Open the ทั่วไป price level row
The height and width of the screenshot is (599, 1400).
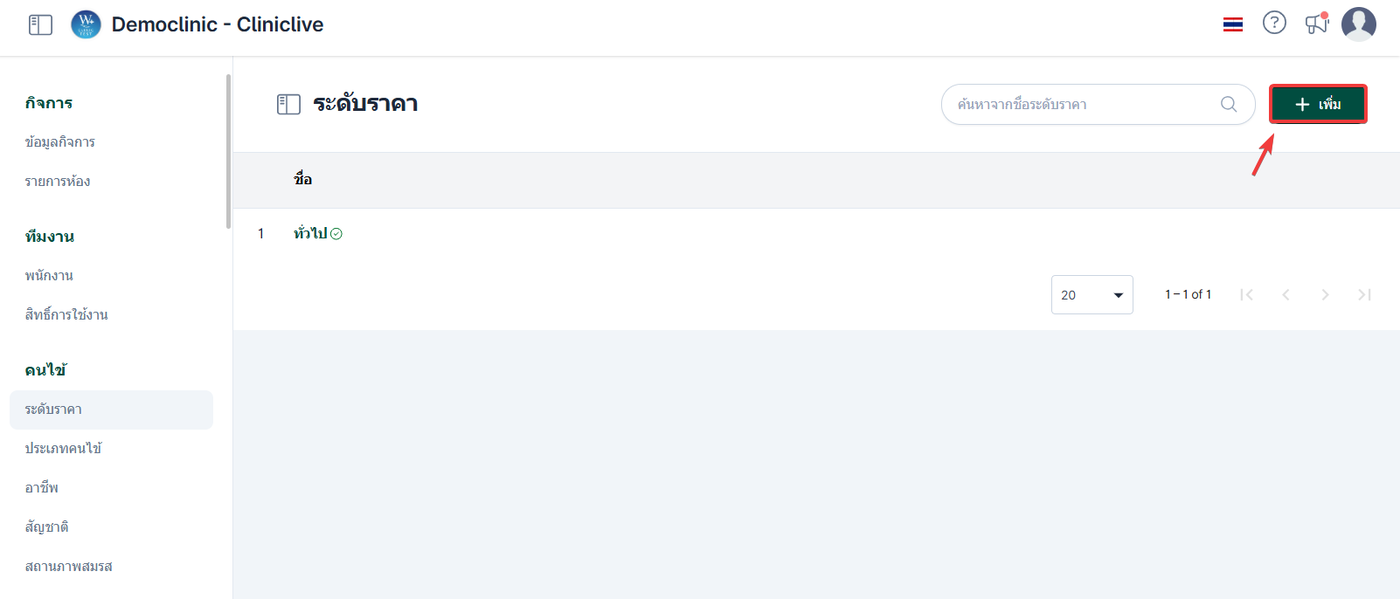tap(310, 234)
